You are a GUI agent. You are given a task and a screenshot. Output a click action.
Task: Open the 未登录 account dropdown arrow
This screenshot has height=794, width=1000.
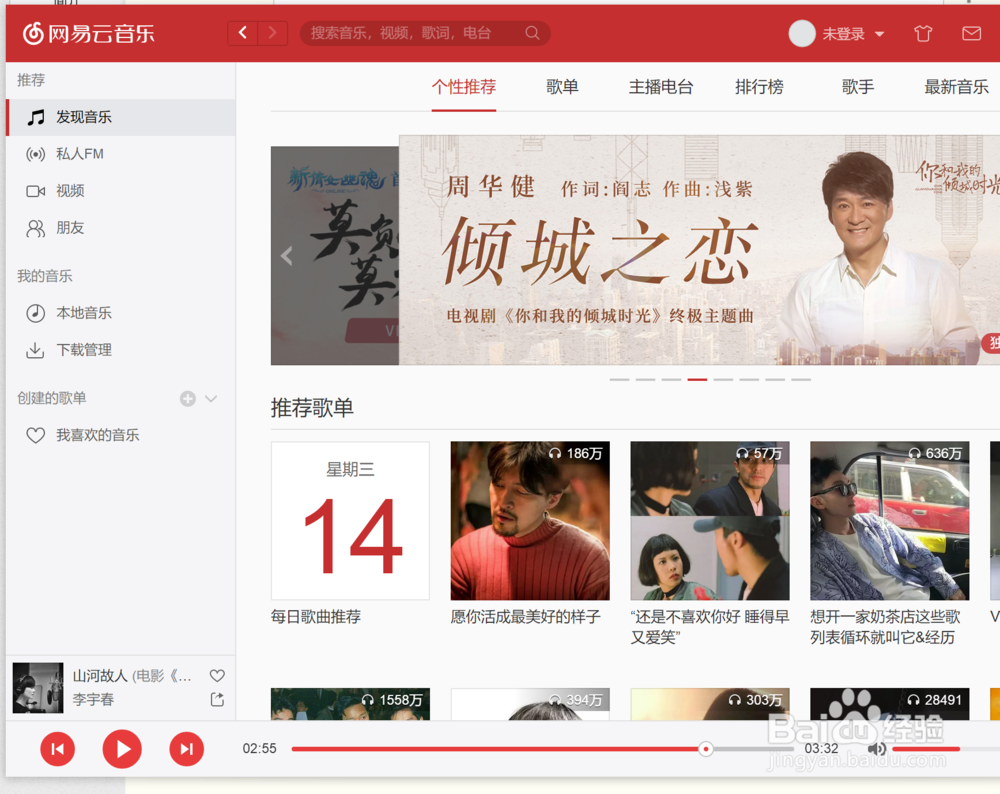(x=879, y=34)
